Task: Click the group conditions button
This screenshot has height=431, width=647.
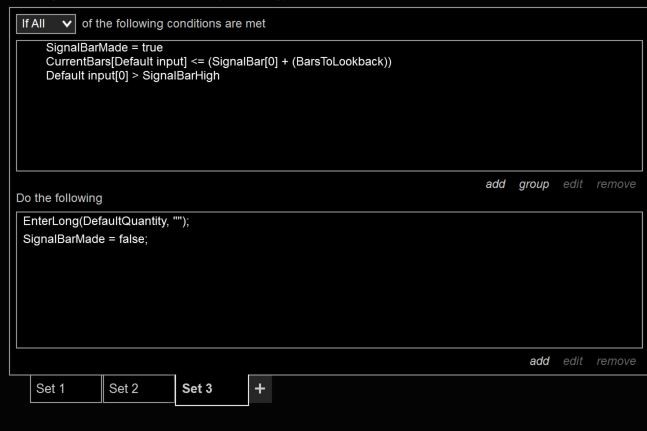Action: coord(534,184)
